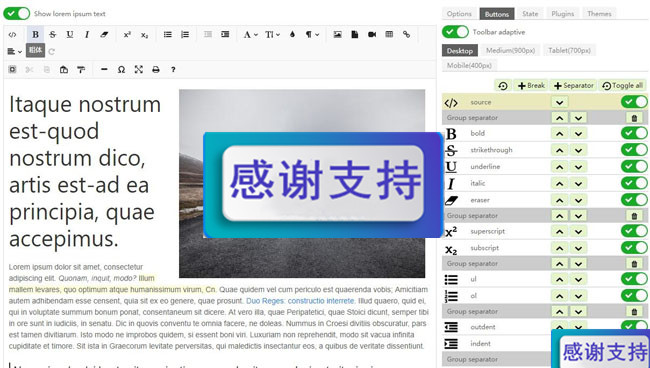This screenshot has height=368, width=650.
Task: Open the Themes tab
Action: tap(599, 14)
